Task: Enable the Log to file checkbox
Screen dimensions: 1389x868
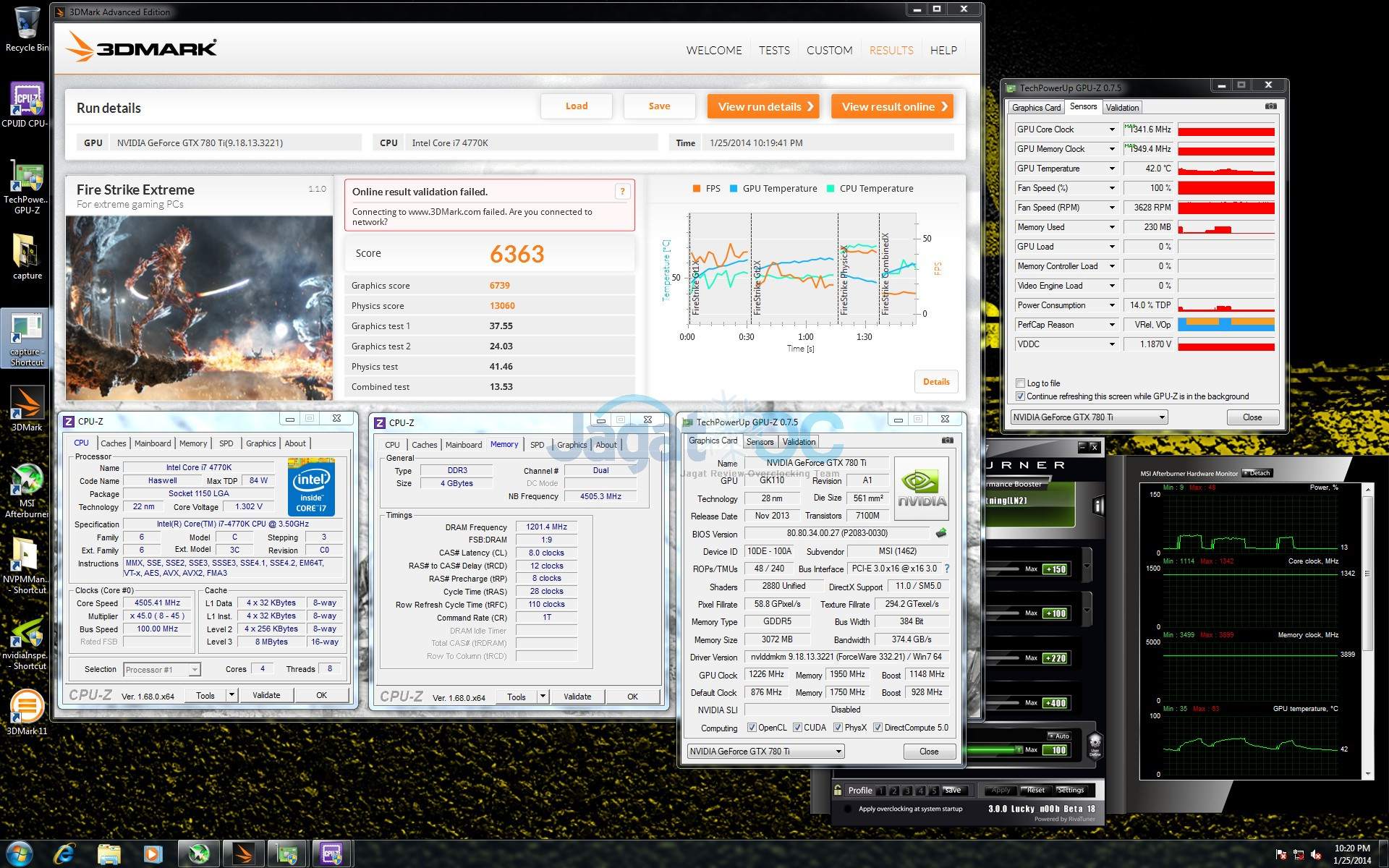Action: pyautogui.click(x=1020, y=383)
